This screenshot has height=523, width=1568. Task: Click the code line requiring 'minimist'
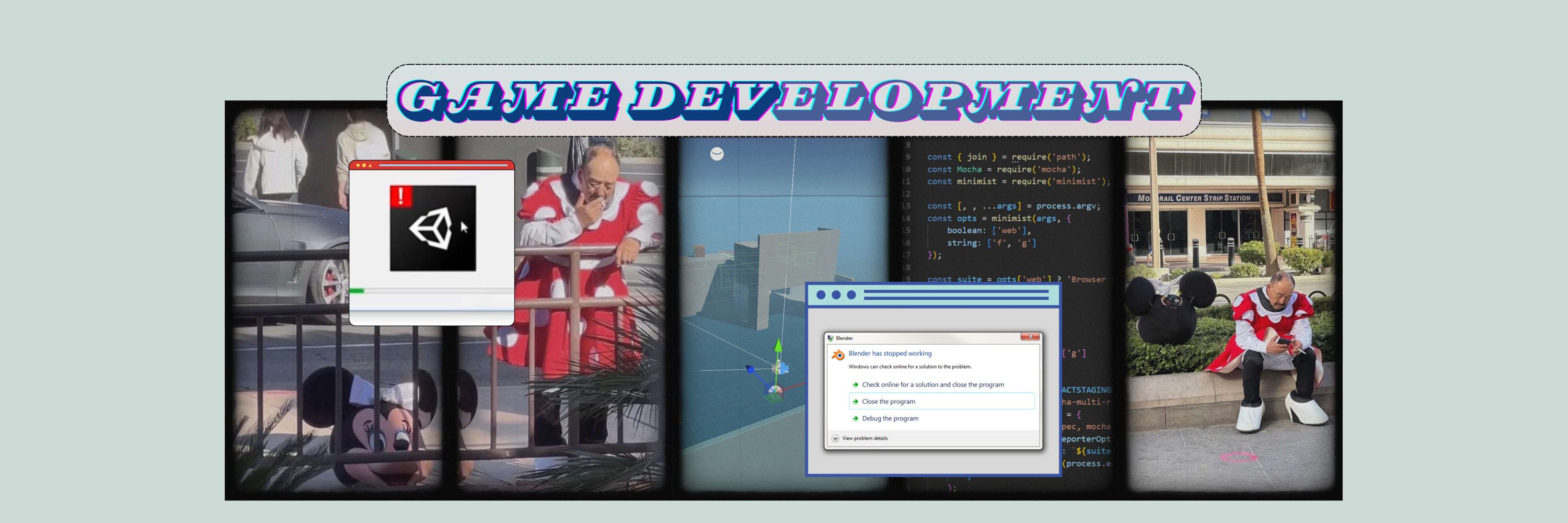[x=1018, y=181]
